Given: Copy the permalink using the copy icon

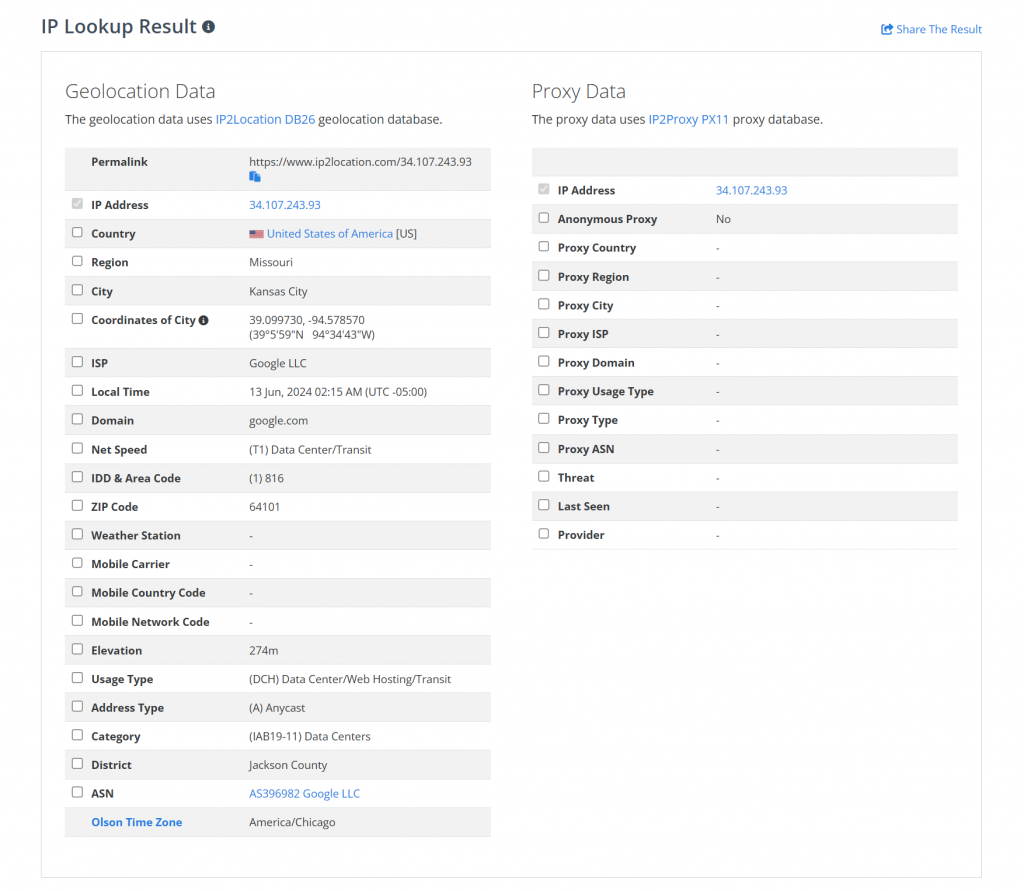Looking at the screenshot, I should 255,177.
